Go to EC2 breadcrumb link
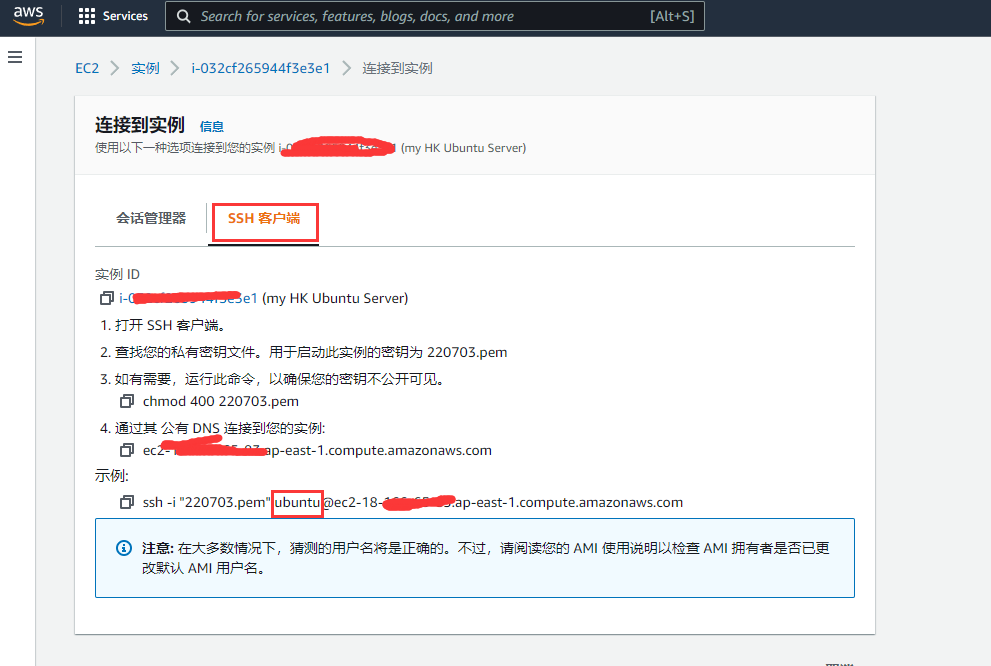 click(87, 68)
